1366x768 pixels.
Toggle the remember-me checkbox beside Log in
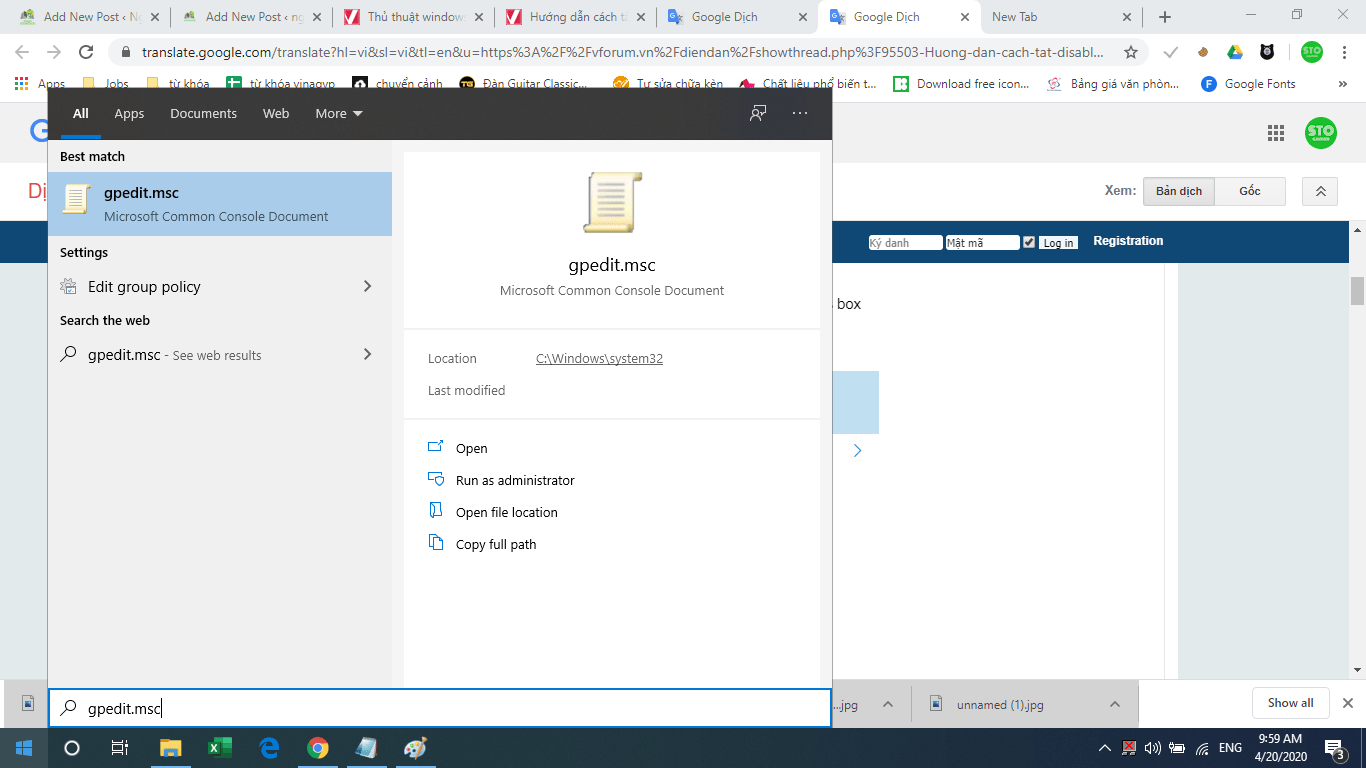coord(1029,242)
